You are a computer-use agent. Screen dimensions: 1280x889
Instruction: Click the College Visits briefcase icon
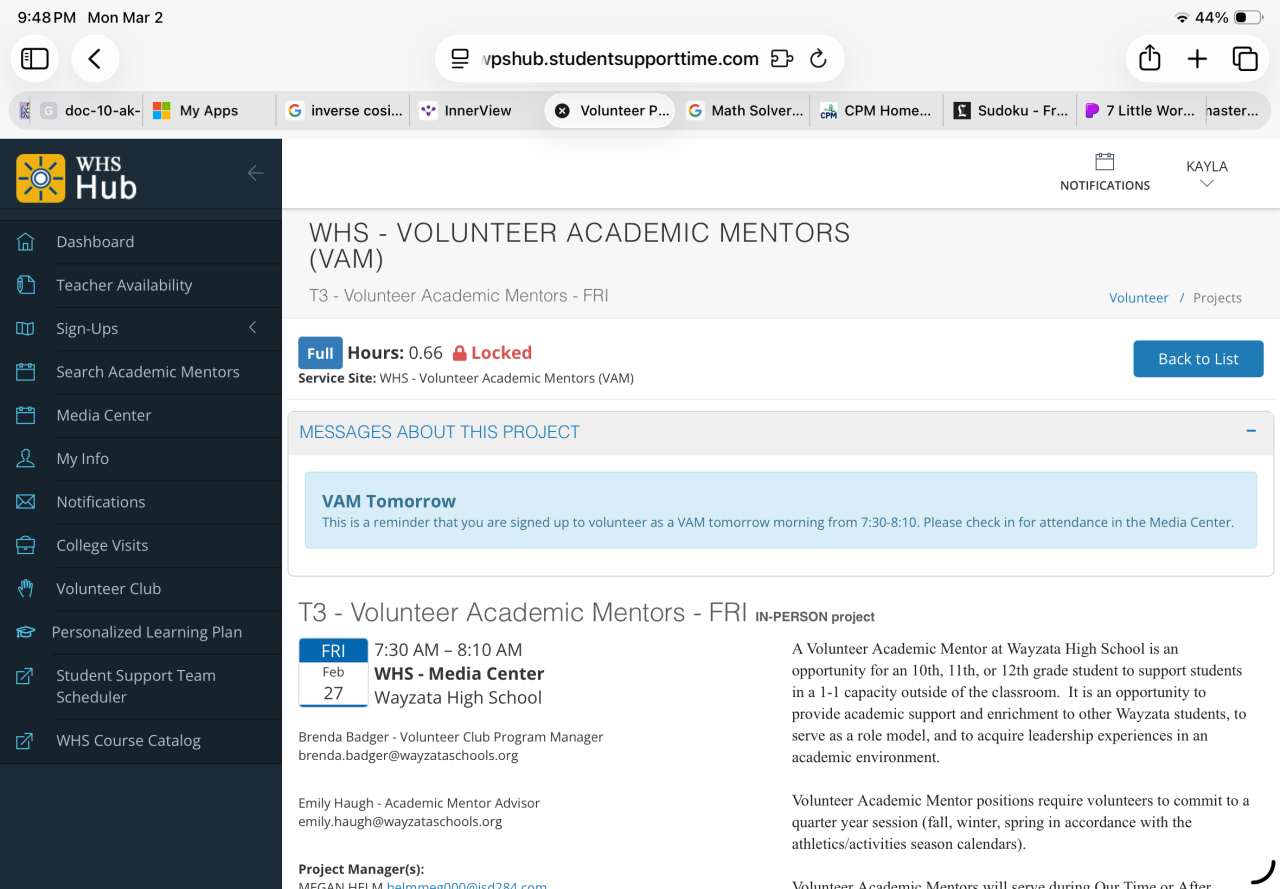tap(26, 545)
